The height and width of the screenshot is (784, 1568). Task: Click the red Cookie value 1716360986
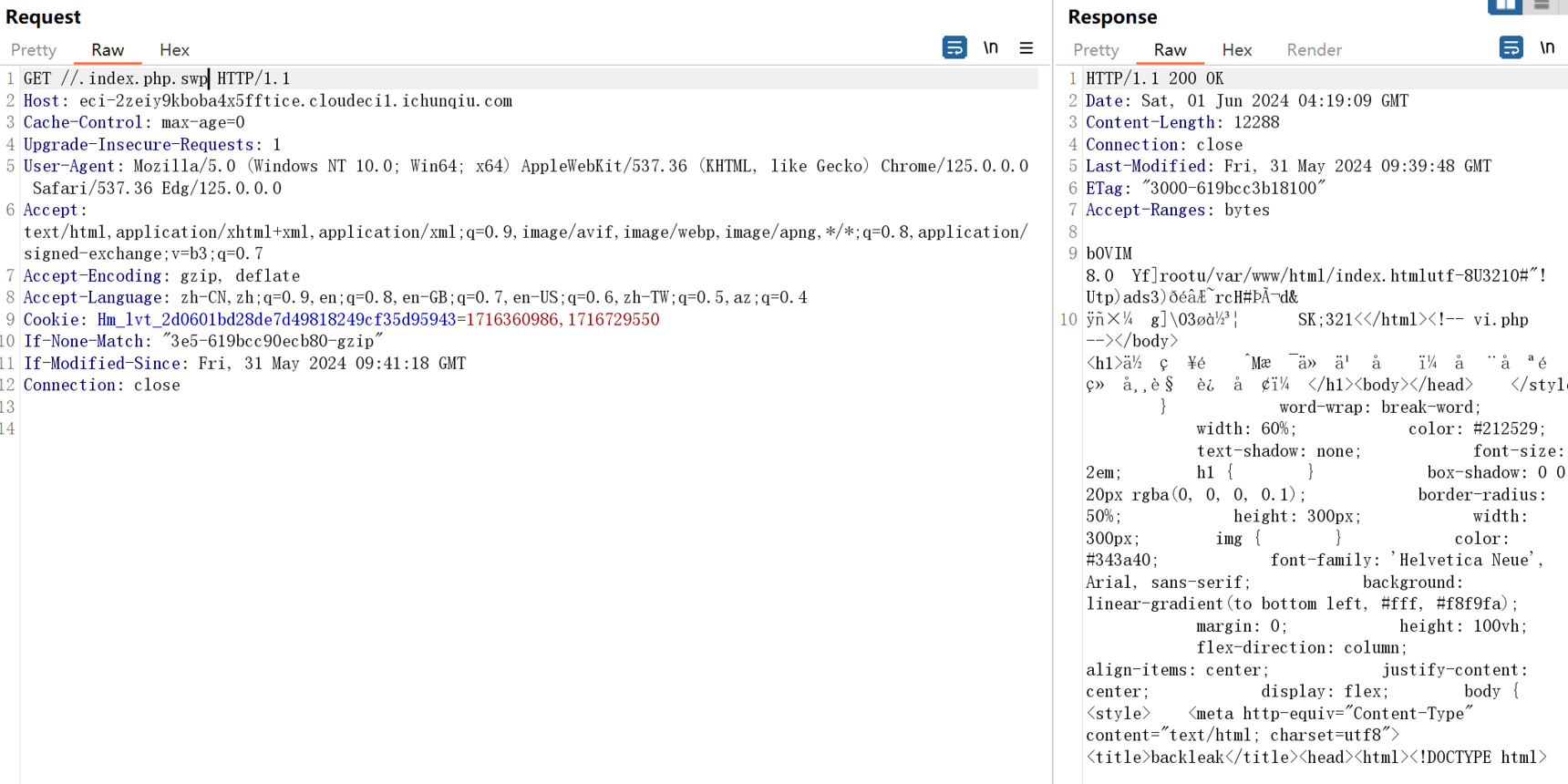(x=511, y=320)
